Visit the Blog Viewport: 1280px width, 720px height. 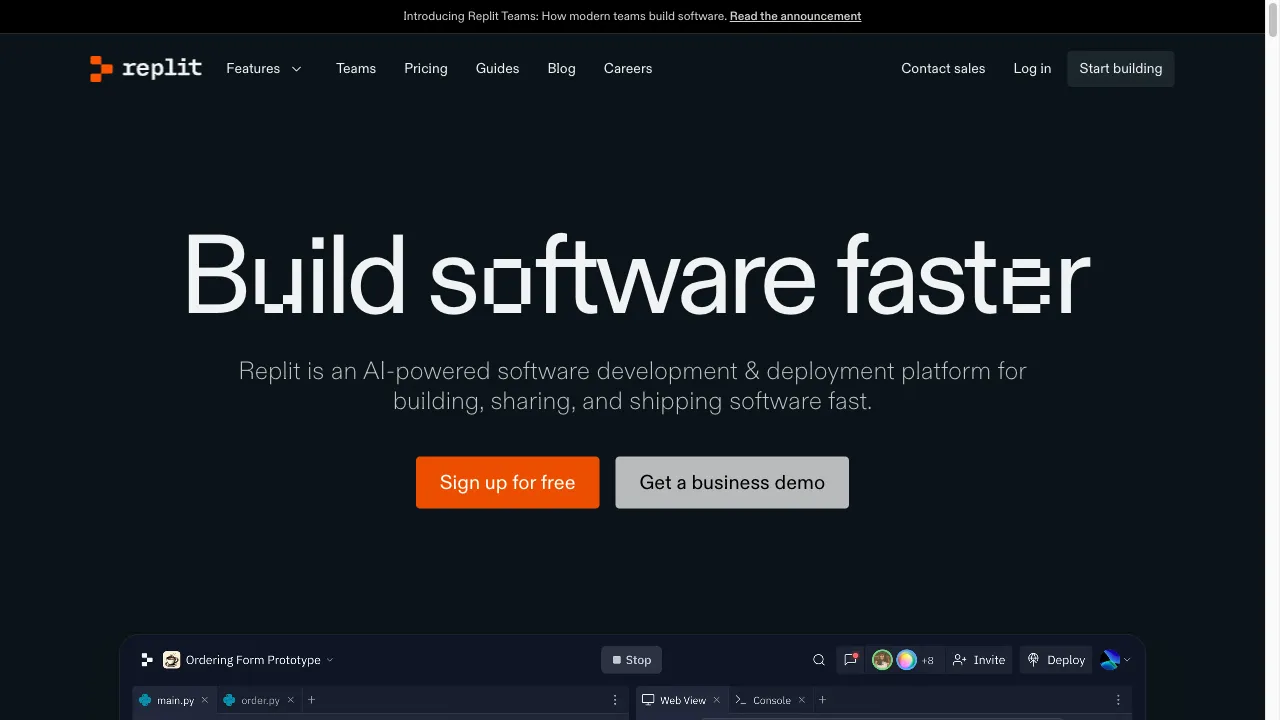coord(561,68)
